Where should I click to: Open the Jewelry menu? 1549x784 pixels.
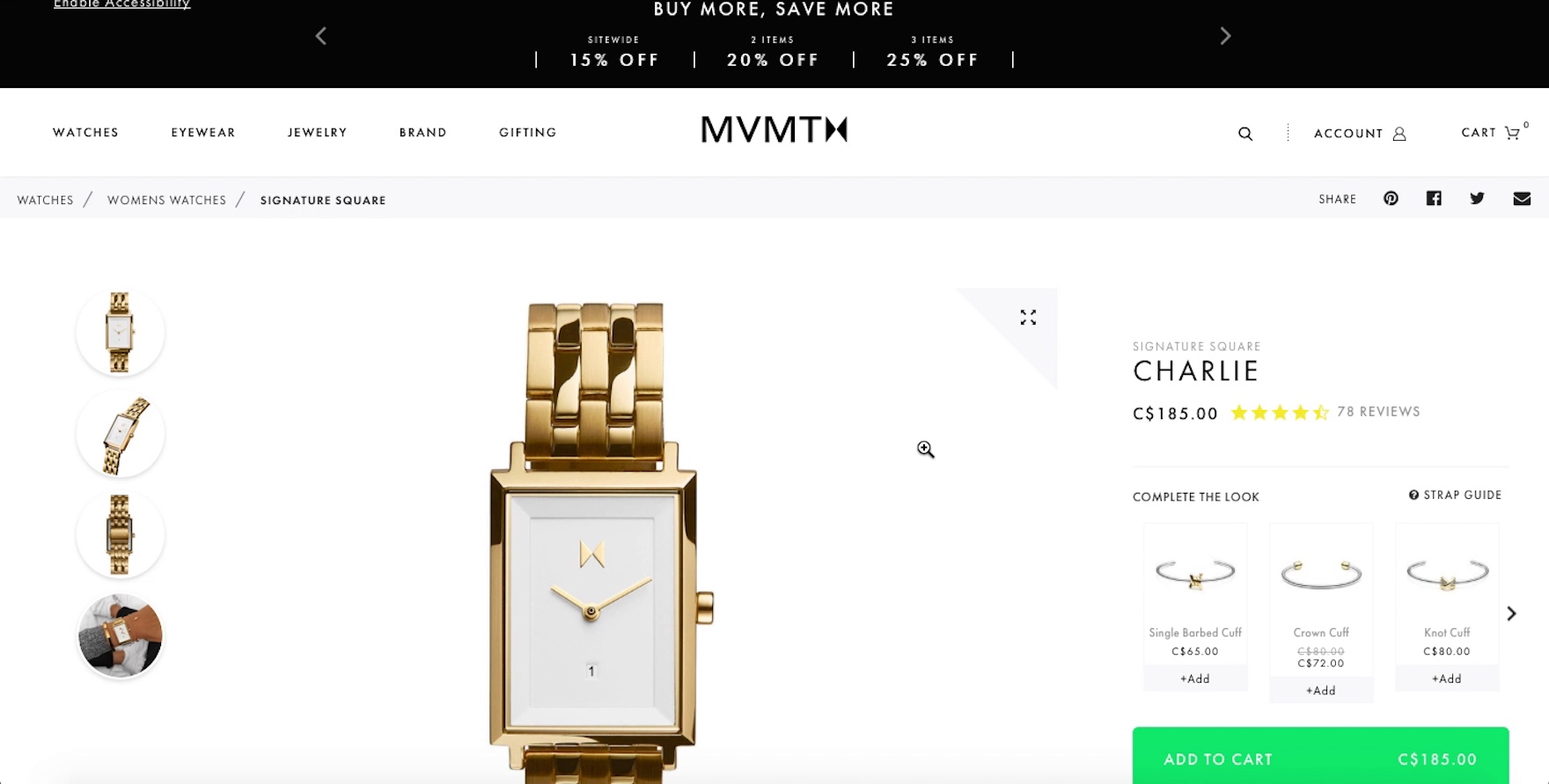tap(318, 132)
